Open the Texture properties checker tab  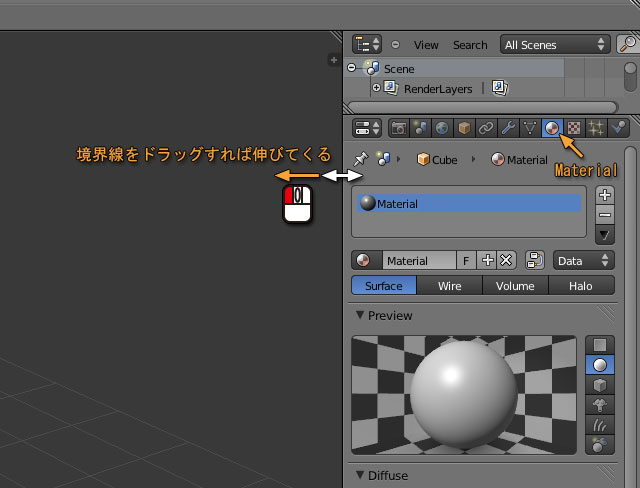click(x=574, y=128)
